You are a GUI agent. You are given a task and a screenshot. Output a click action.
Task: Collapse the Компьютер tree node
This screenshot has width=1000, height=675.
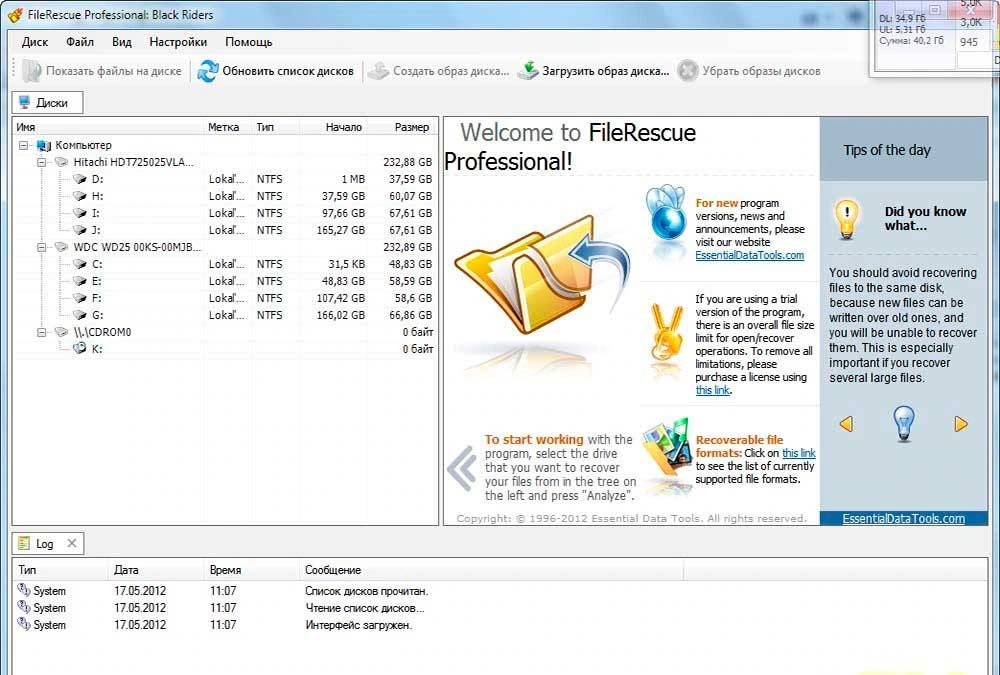(x=24, y=145)
